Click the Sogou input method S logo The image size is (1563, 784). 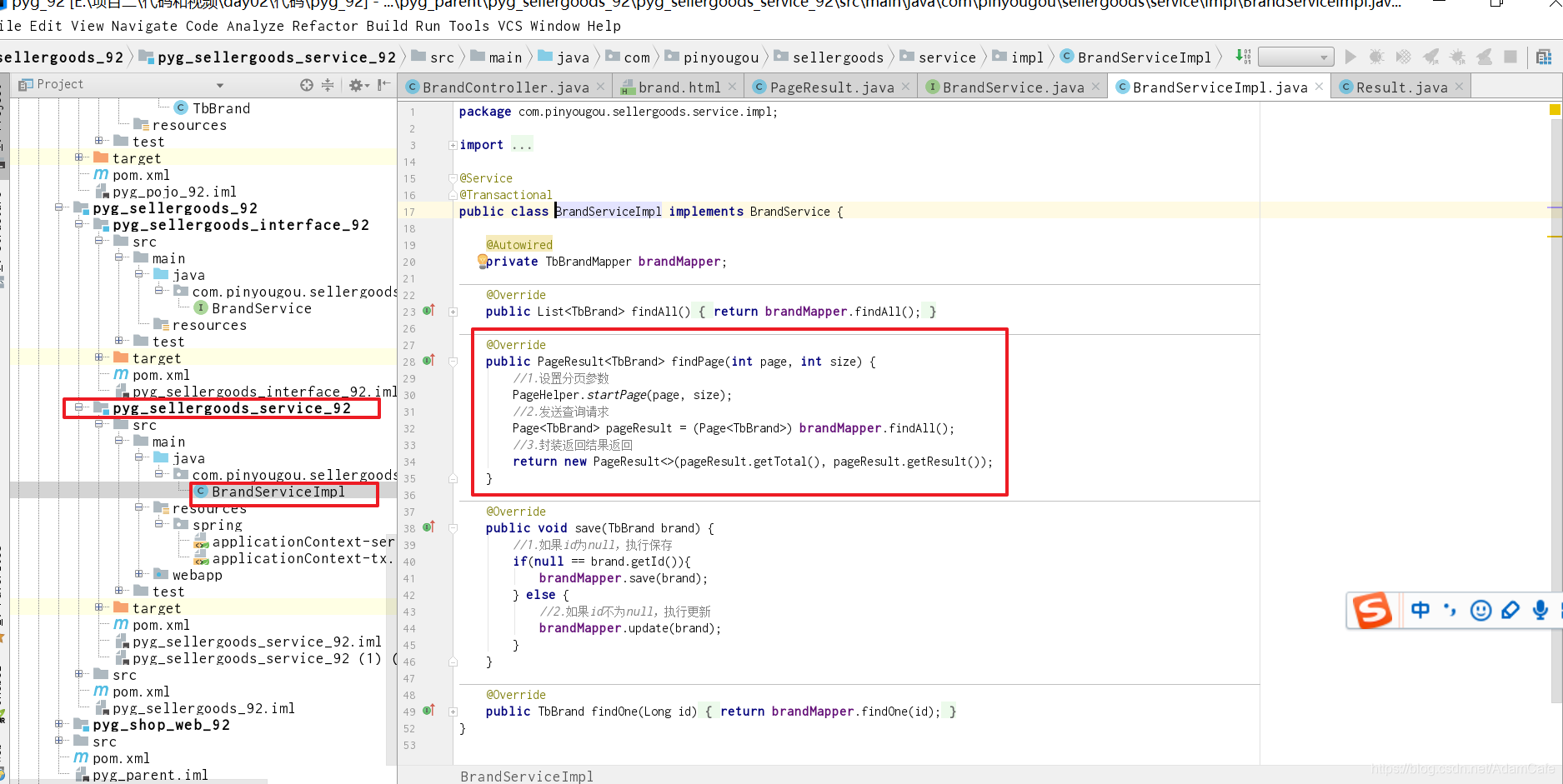pos(1372,611)
